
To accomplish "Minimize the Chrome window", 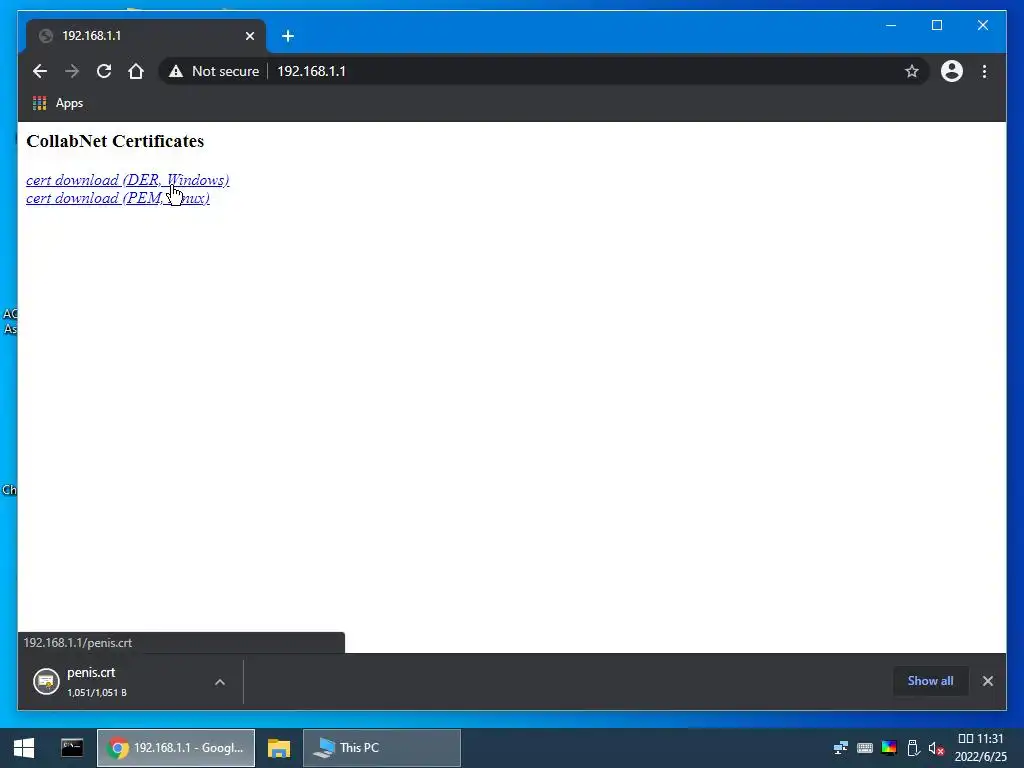I will click(891, 25).
